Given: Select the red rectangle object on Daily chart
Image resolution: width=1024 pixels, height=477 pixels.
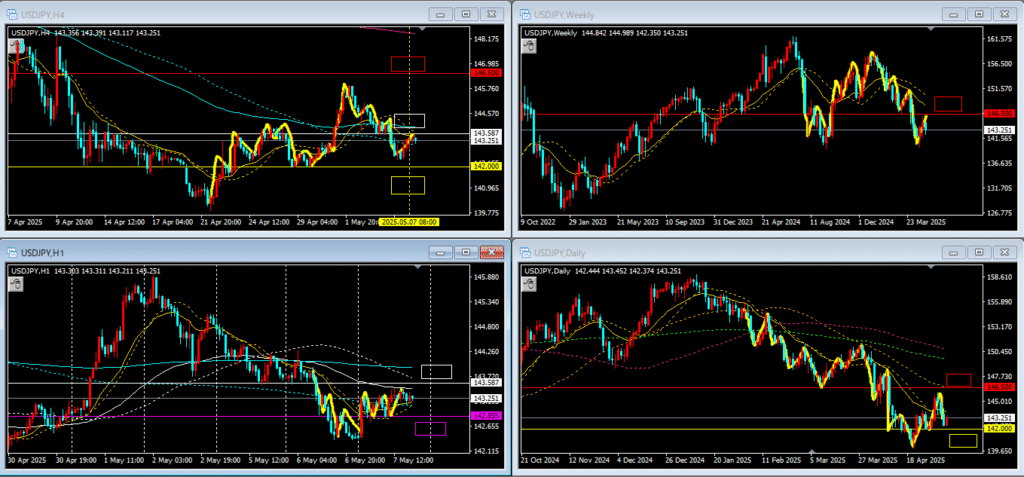Looking at the screenshot, I should coord(958,380).
